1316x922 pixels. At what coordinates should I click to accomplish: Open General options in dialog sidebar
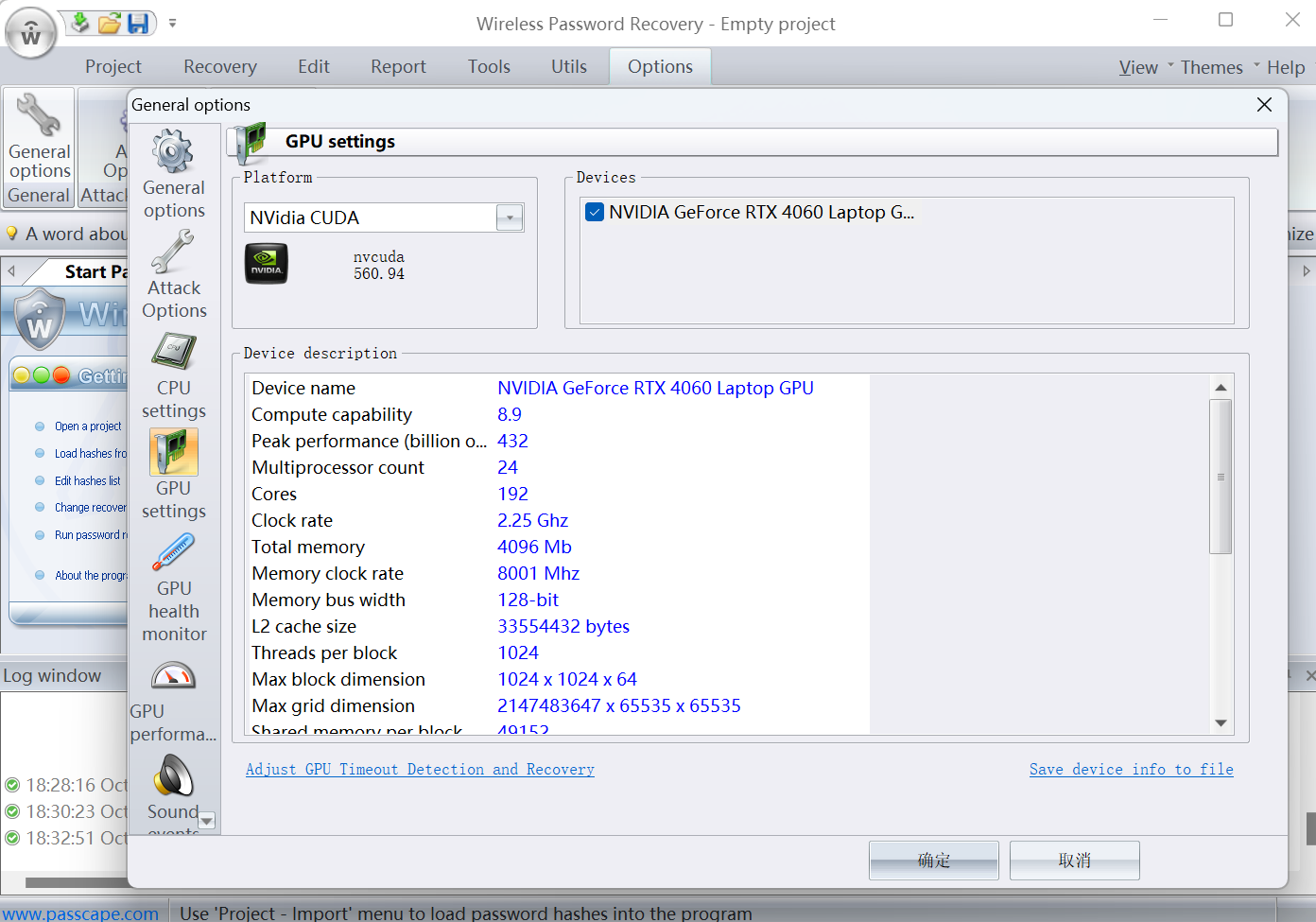174,176
